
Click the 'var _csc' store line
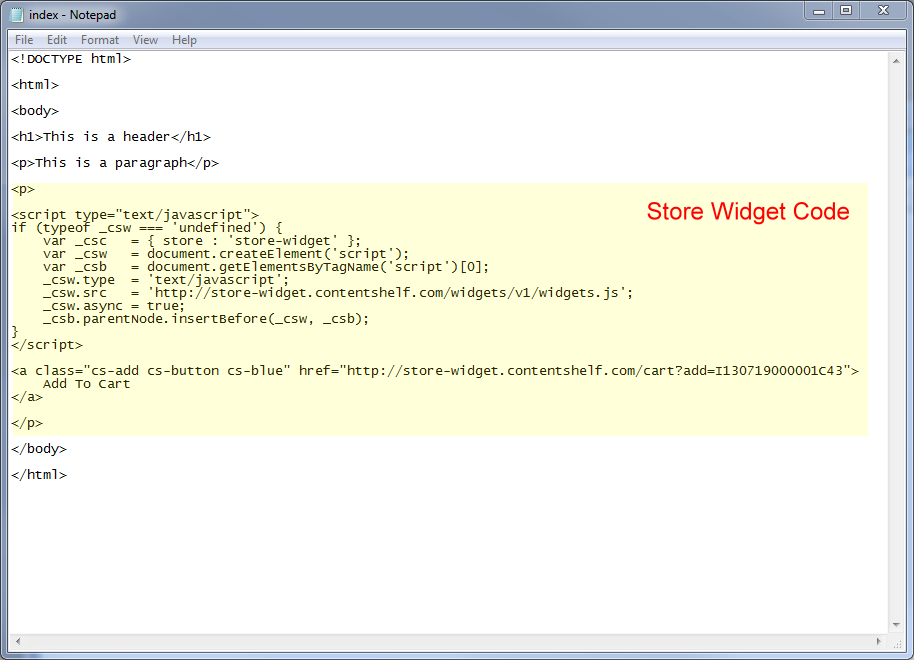point(202,241)
